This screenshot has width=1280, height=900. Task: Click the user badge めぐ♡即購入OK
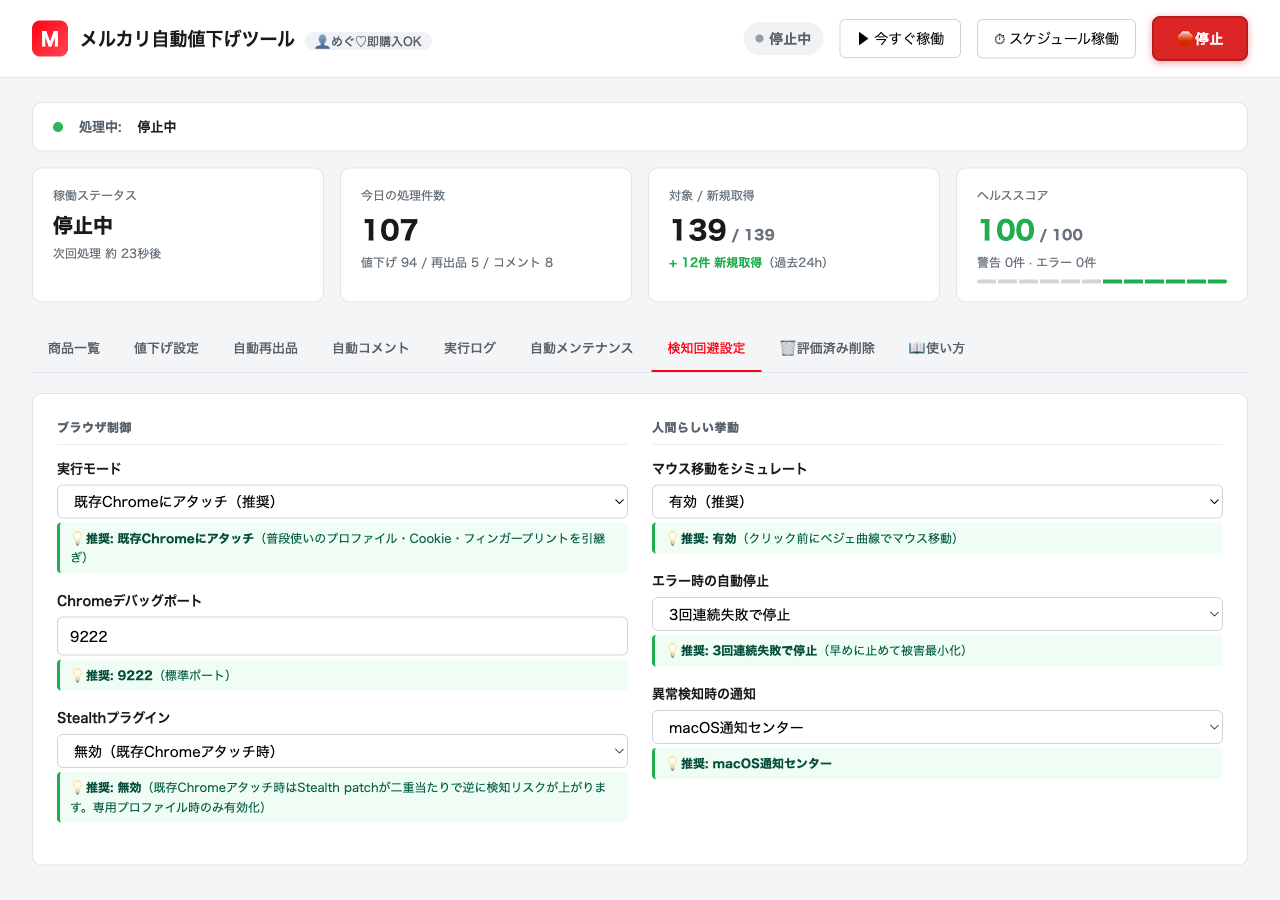pyautogui.click(x=369, y=41)
